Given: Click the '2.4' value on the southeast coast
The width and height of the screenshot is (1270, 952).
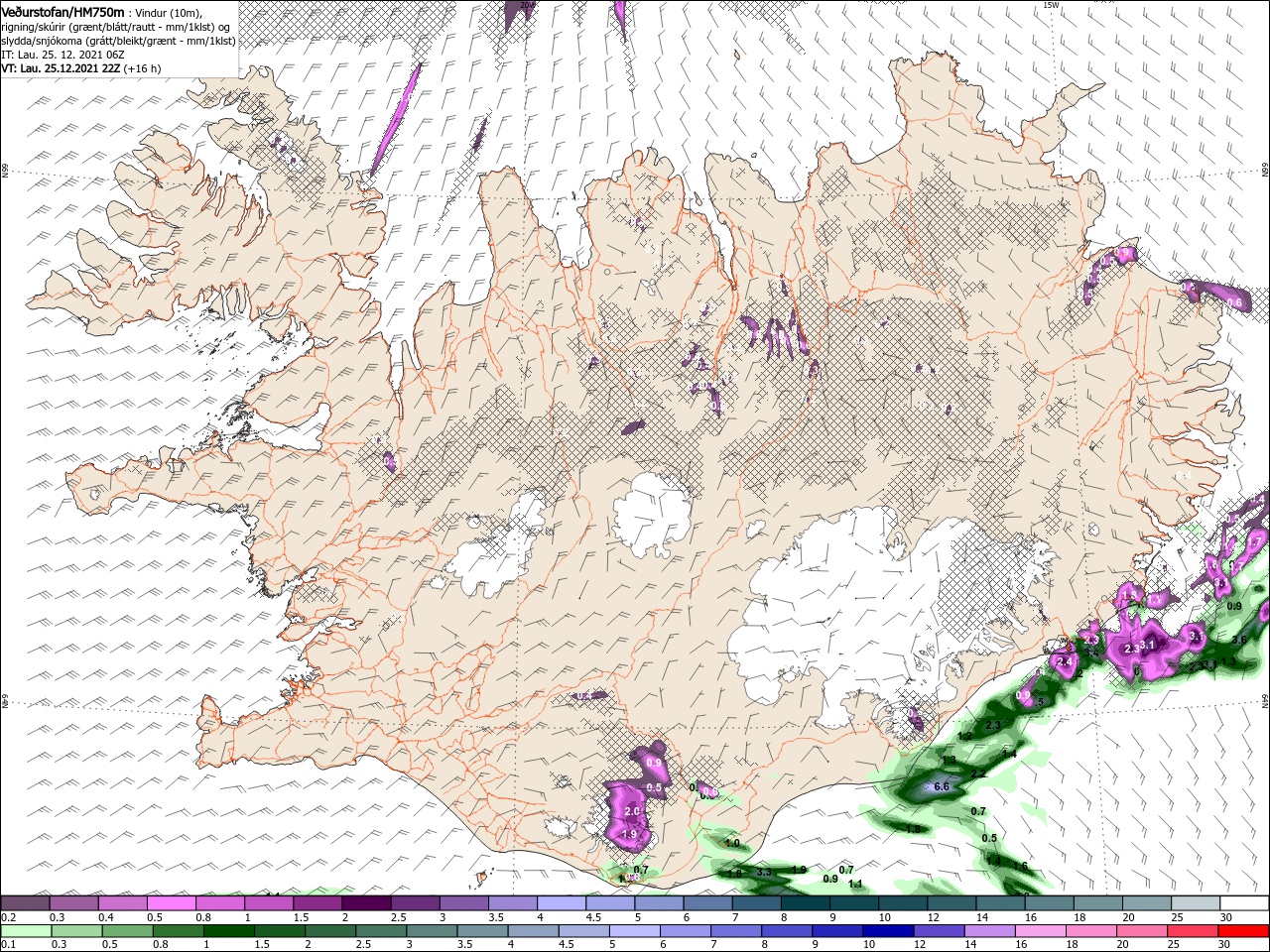Looking at the screenshot, I should (x=1067, y=661).
